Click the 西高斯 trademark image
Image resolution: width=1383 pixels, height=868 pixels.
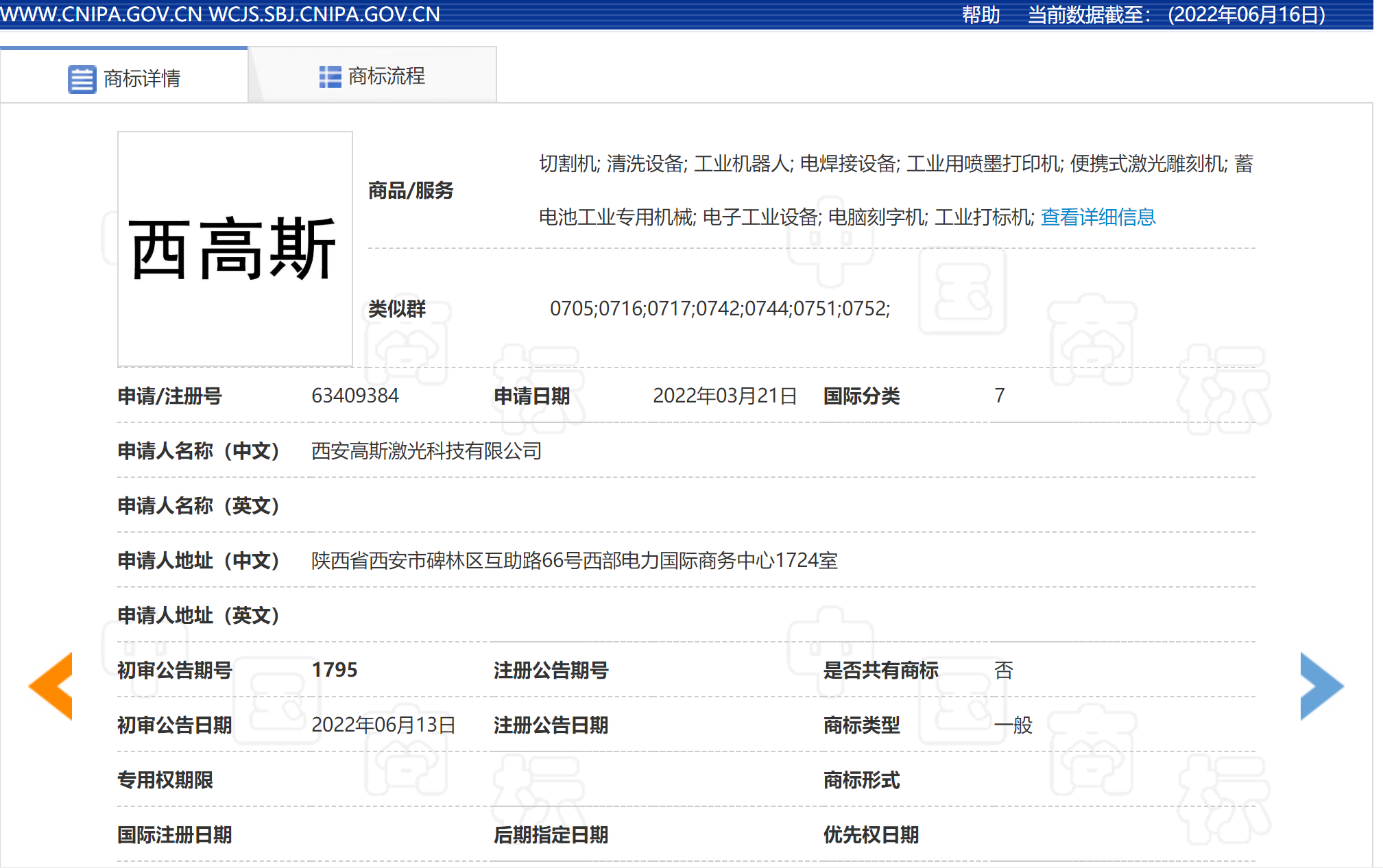click(235, 249)
